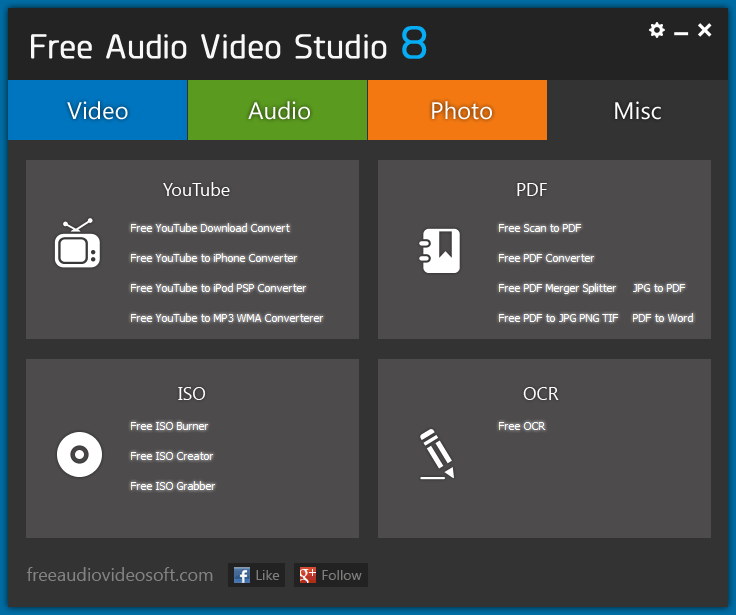This screenshot has width=736, height=615.
Task: Open the PDF to Word tool
Action: [x=663, y=318]
